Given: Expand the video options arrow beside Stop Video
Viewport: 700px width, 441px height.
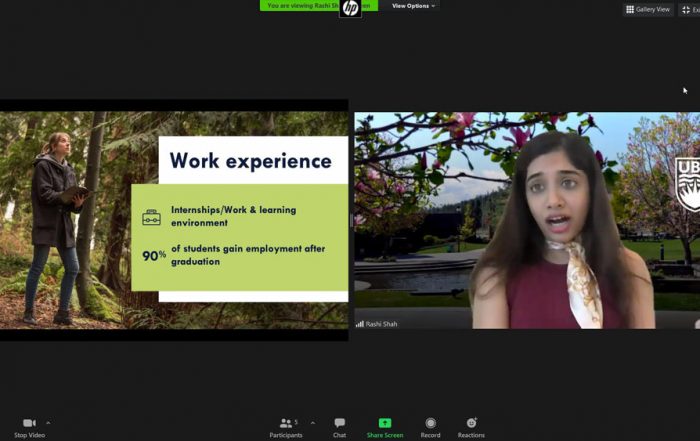Looking at the screenshot, I should pos(48,423).
